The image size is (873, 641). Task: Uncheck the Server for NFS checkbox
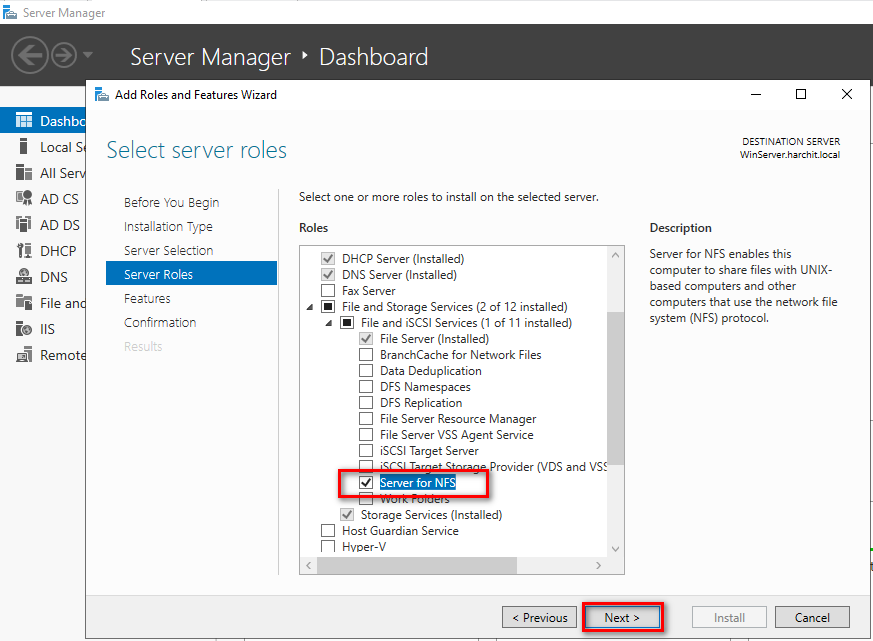367,483
